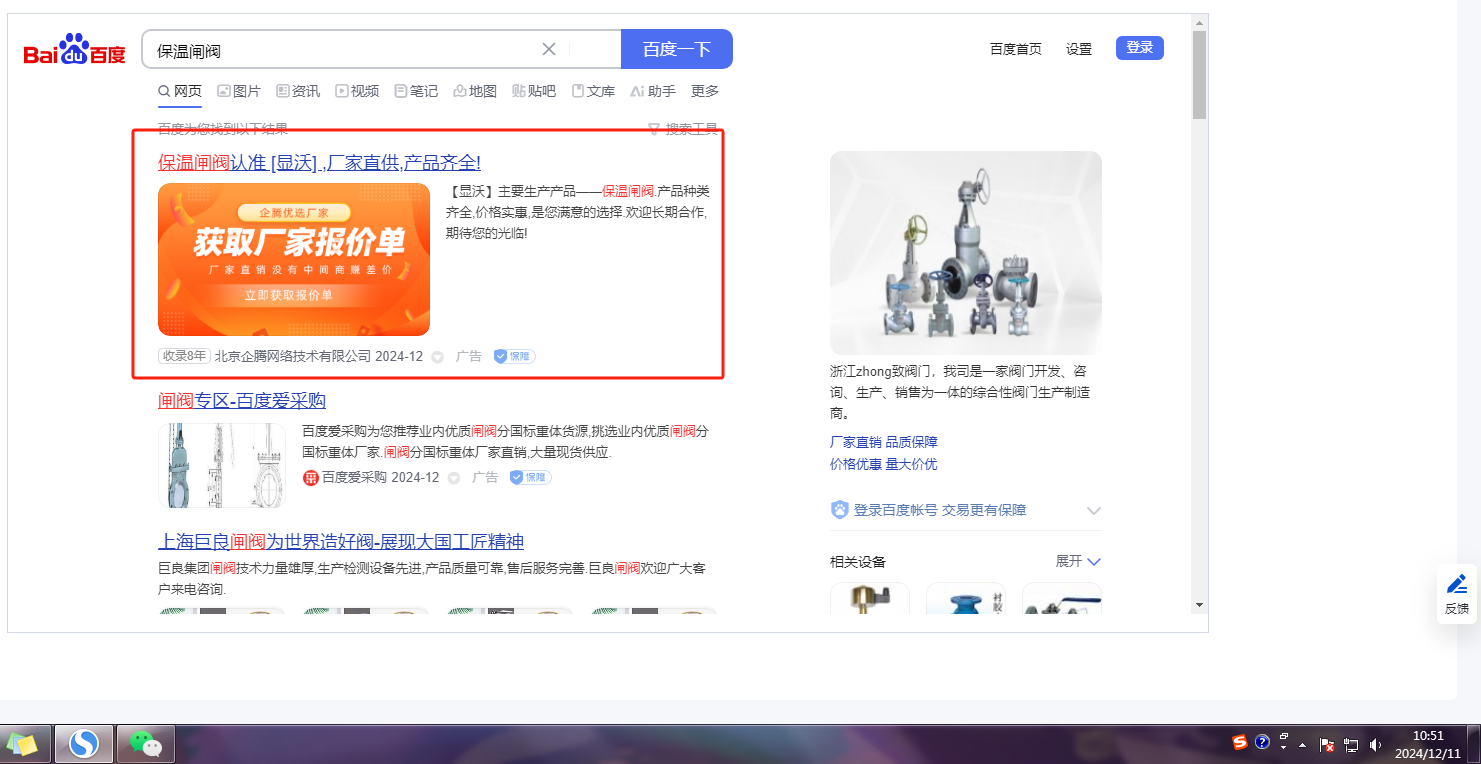Screen dimensions: 1481x764
Task: Switch to the 视频 tab
Action: pyautogui.click(x=357, y=91)
